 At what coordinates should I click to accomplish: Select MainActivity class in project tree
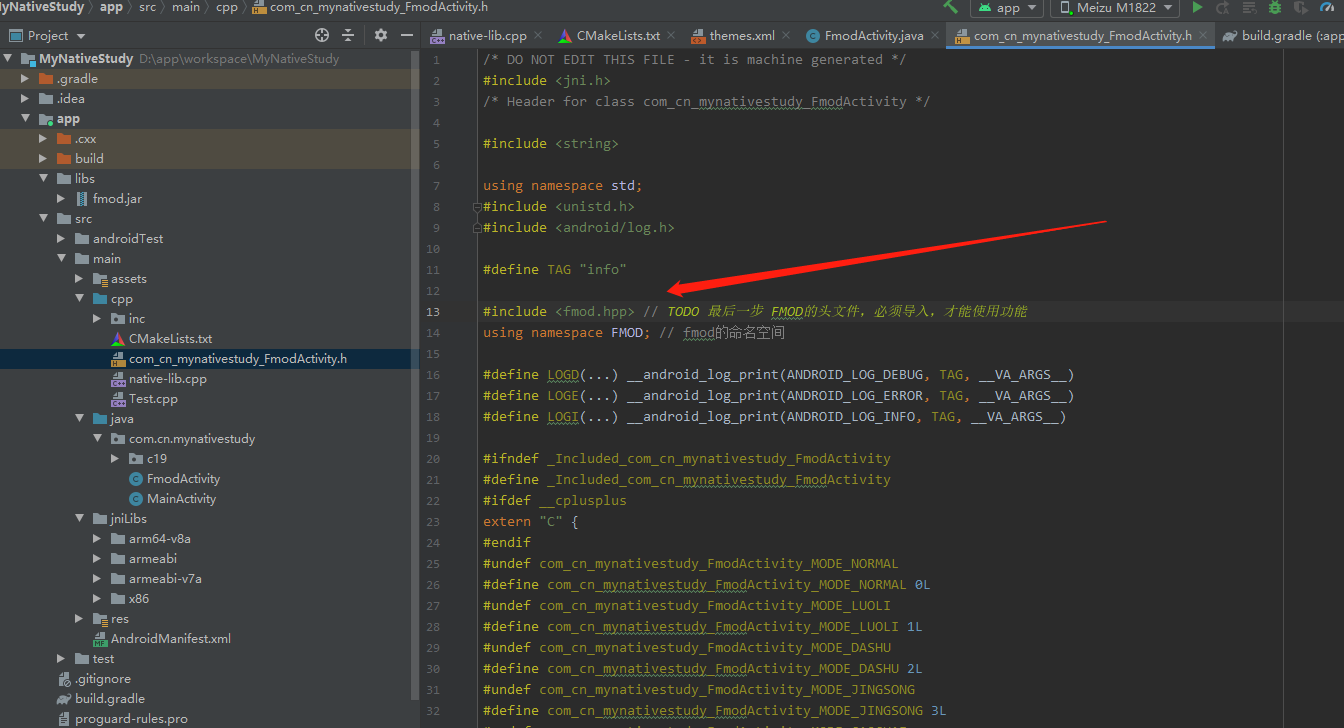pyautogui.click(x=181, y=499)
